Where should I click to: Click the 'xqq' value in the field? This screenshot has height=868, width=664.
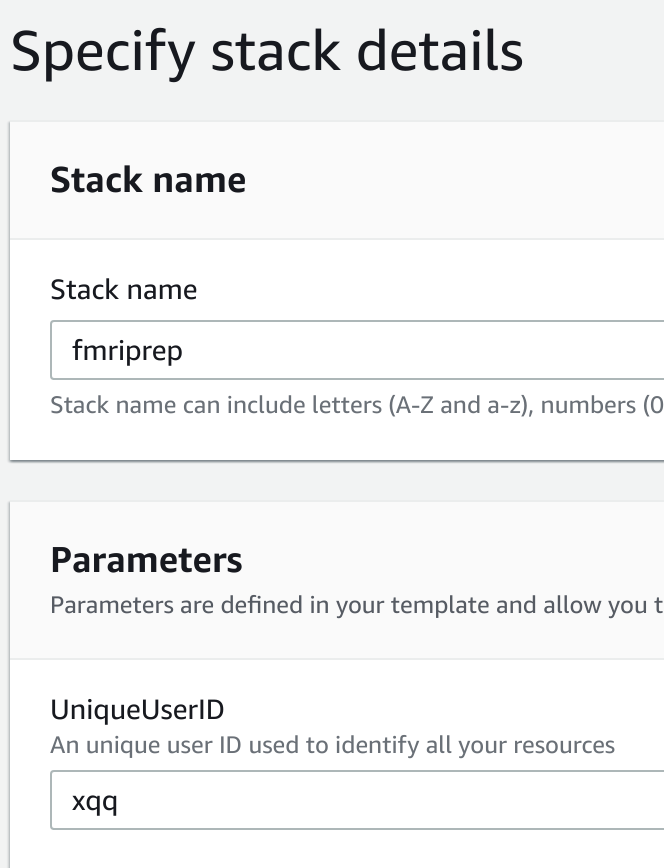point(95,801)
